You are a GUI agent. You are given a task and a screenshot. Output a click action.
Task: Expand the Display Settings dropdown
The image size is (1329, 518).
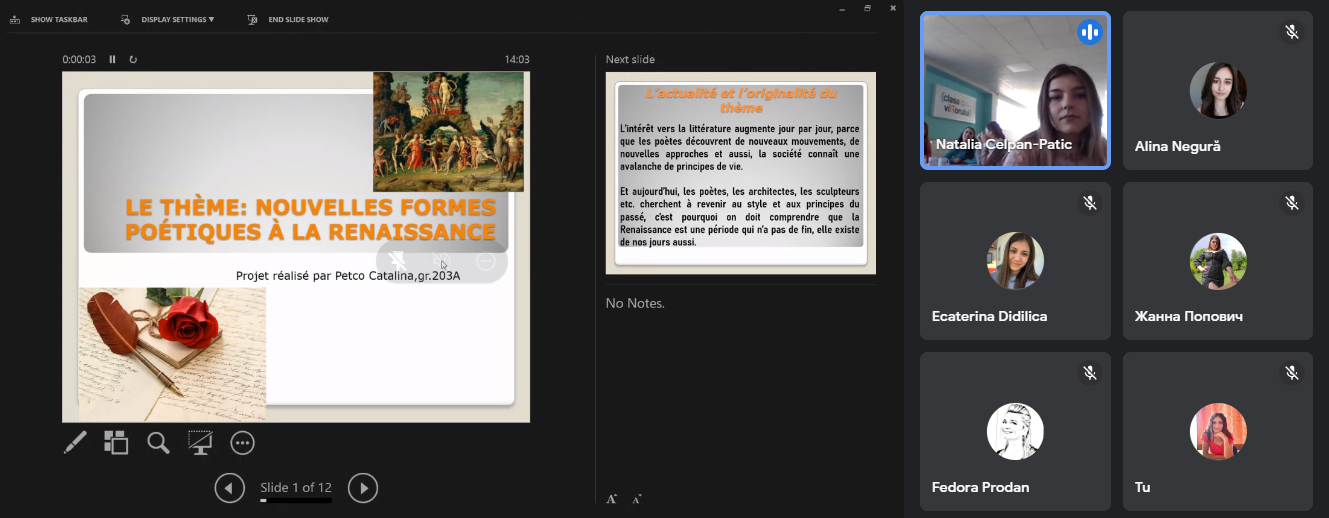[167, 19]
